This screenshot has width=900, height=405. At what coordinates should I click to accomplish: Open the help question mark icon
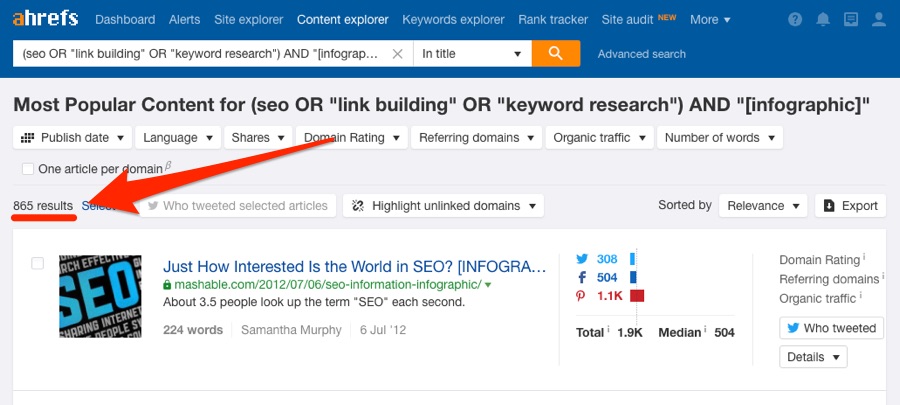795,20
